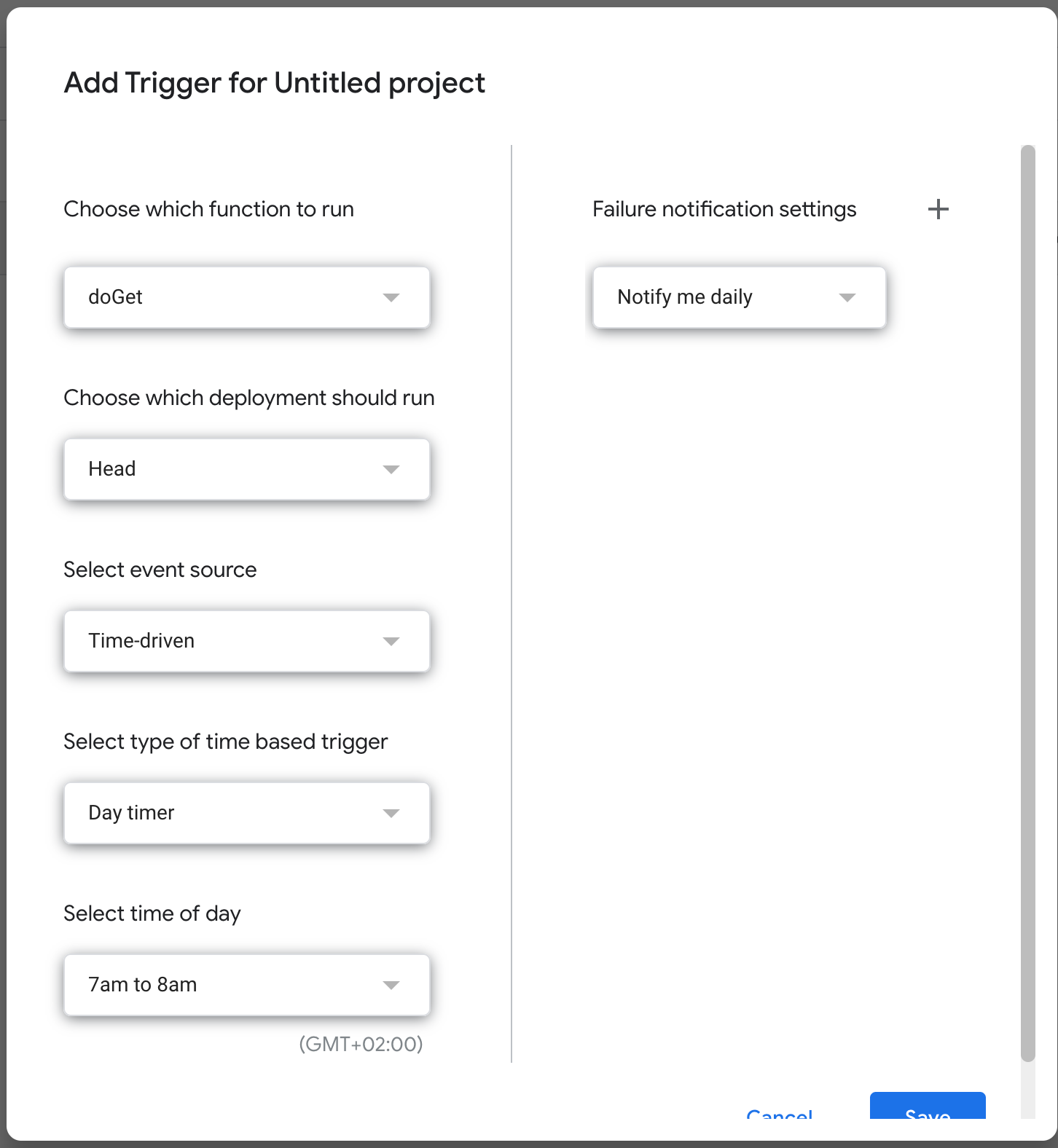
Task: Click the Time-driven dropdown arrow
Action: [x=392, y=641]
